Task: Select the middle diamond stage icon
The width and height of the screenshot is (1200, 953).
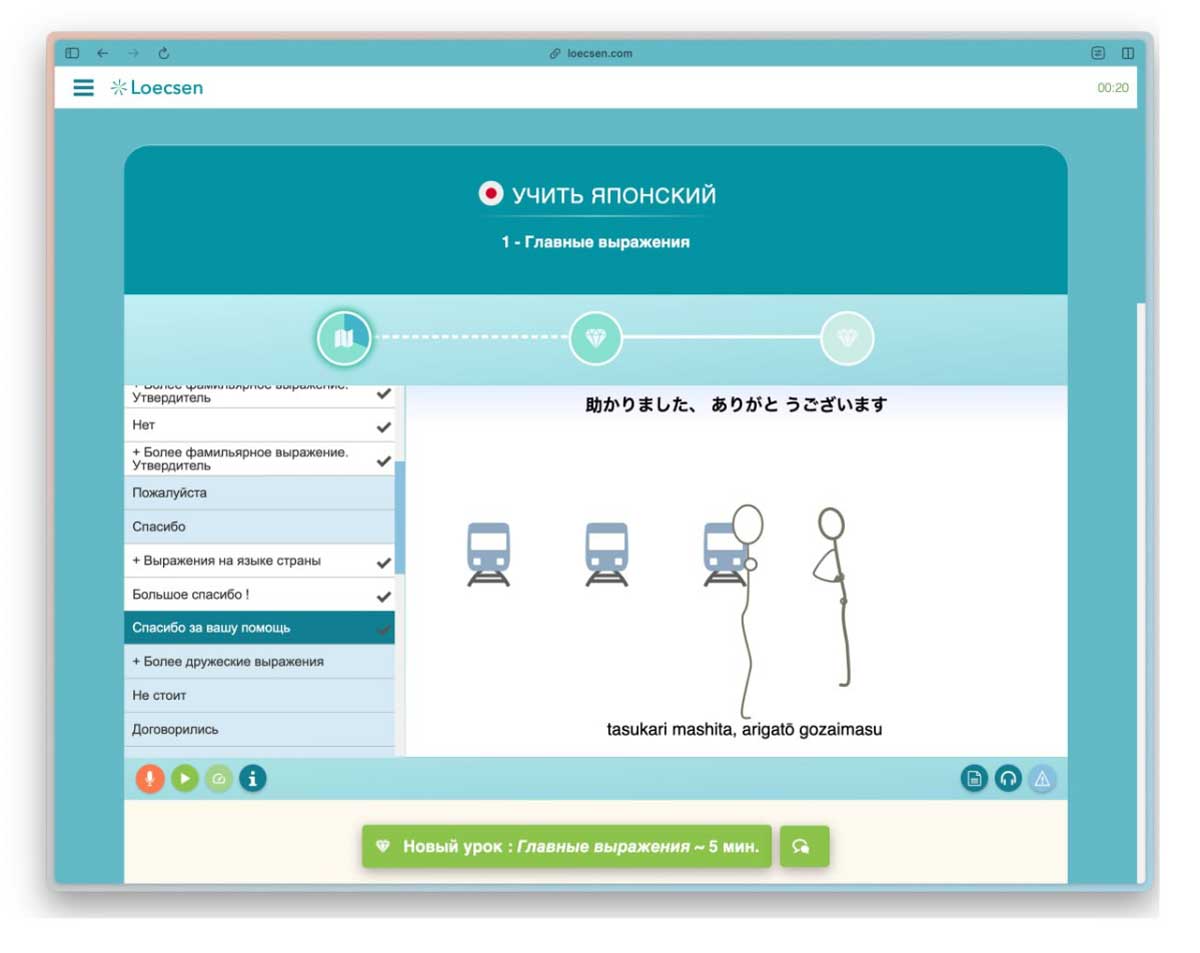Action: point(595,338)
